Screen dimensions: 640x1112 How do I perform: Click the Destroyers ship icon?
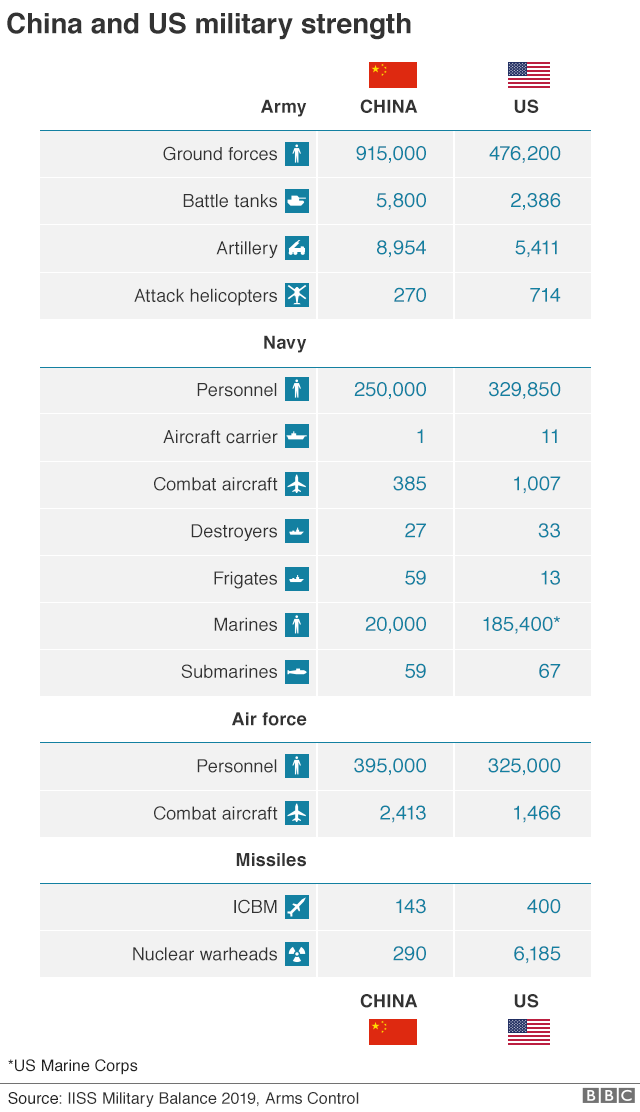click(297, 531)
